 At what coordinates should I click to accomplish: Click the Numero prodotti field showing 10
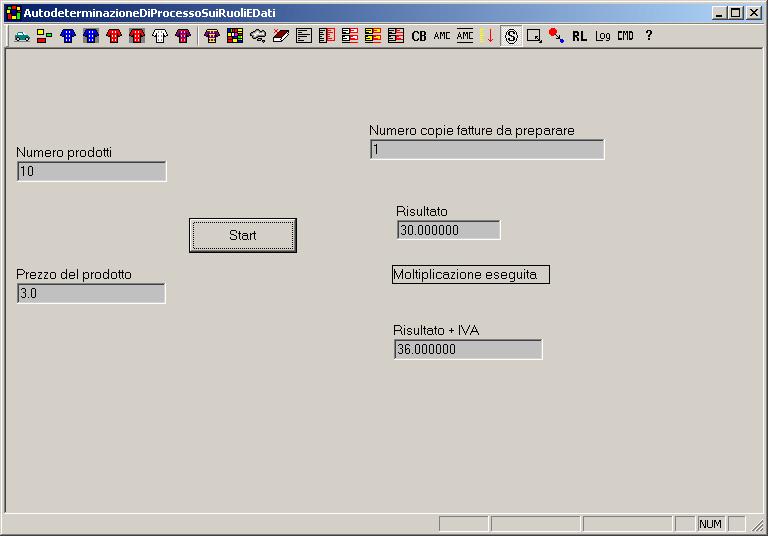click(92, 171)
